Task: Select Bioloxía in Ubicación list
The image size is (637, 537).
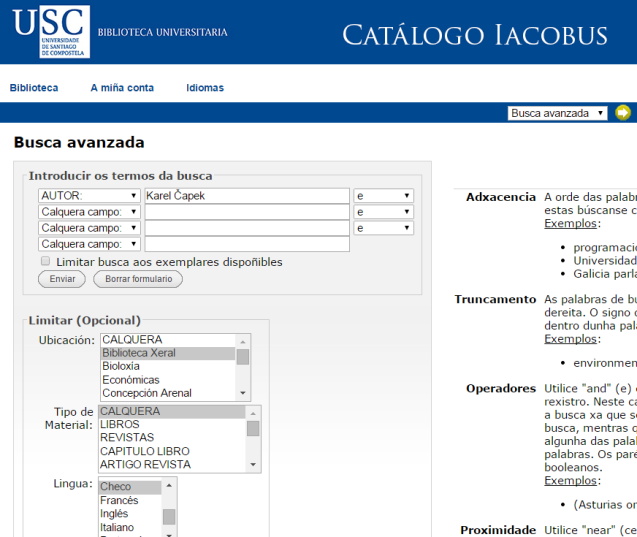Action: tap(168, 366)
